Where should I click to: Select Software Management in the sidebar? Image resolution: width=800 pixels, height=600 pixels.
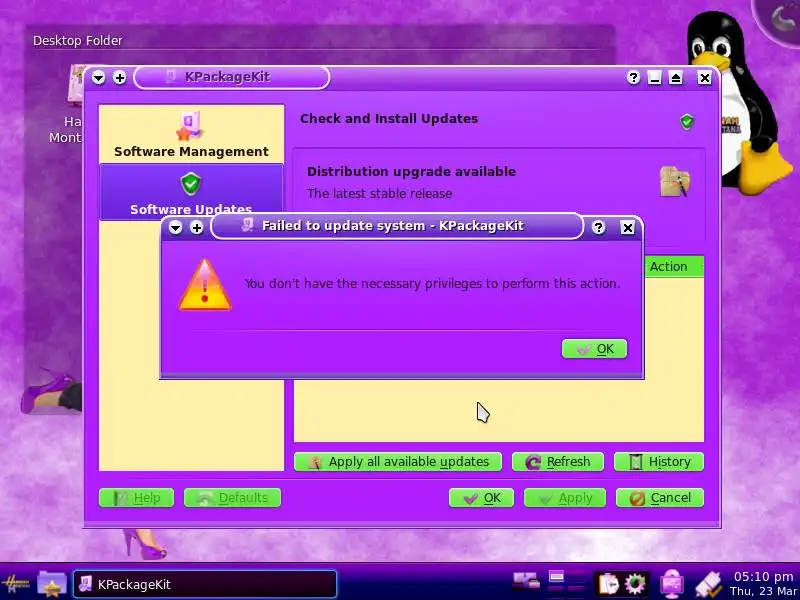click(x=191, y=134)
